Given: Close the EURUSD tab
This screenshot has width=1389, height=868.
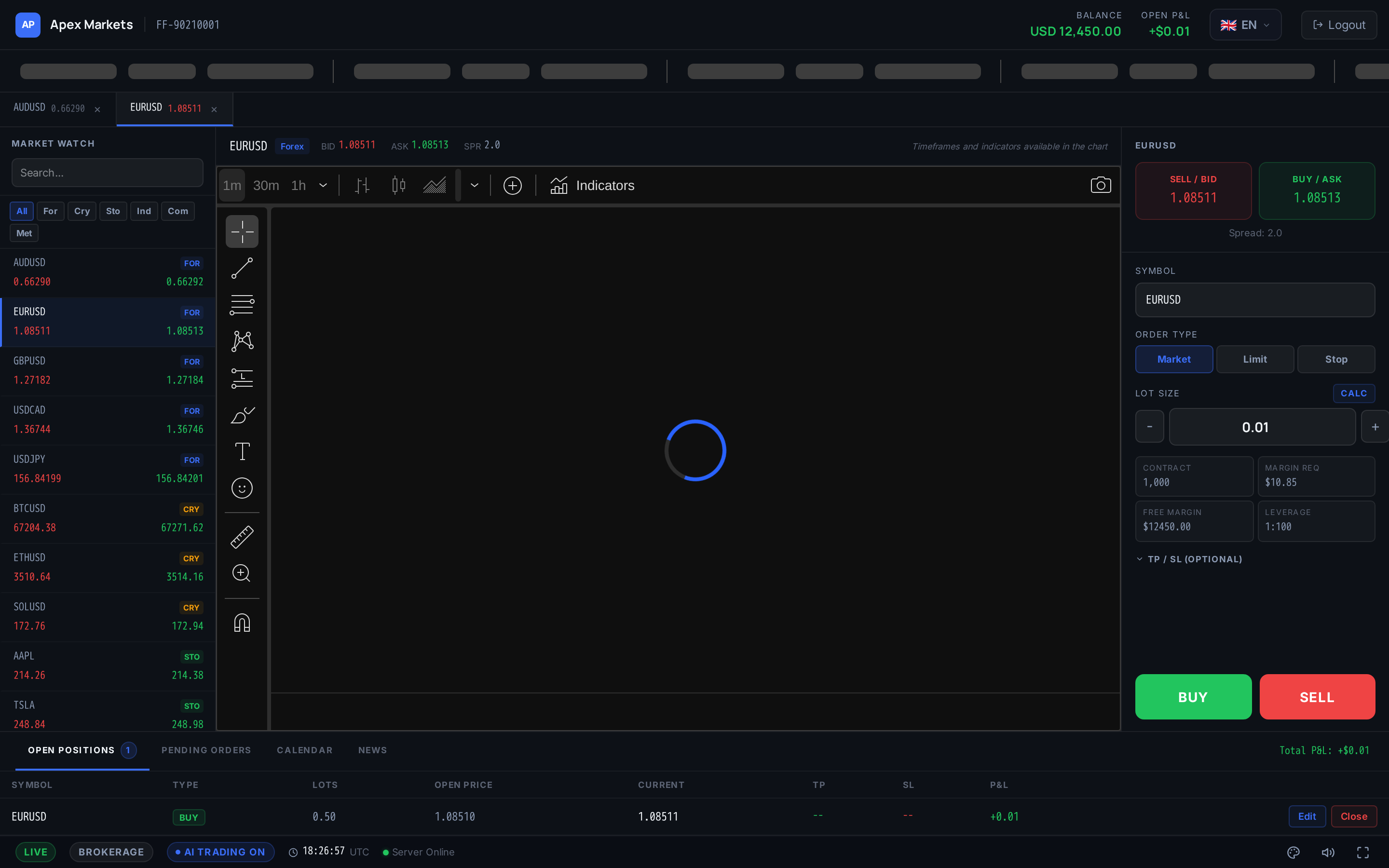Looking at the screenshot, I should click(214, 109).
